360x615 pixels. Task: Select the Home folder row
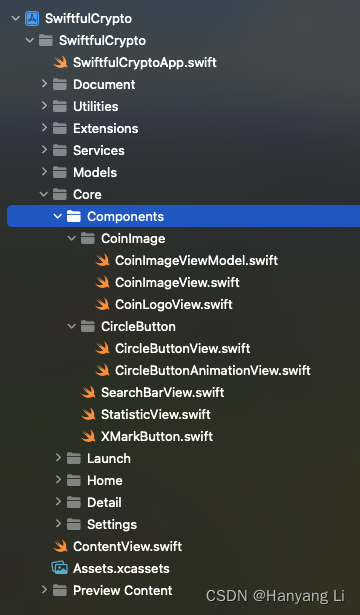[x=184, y=480]
